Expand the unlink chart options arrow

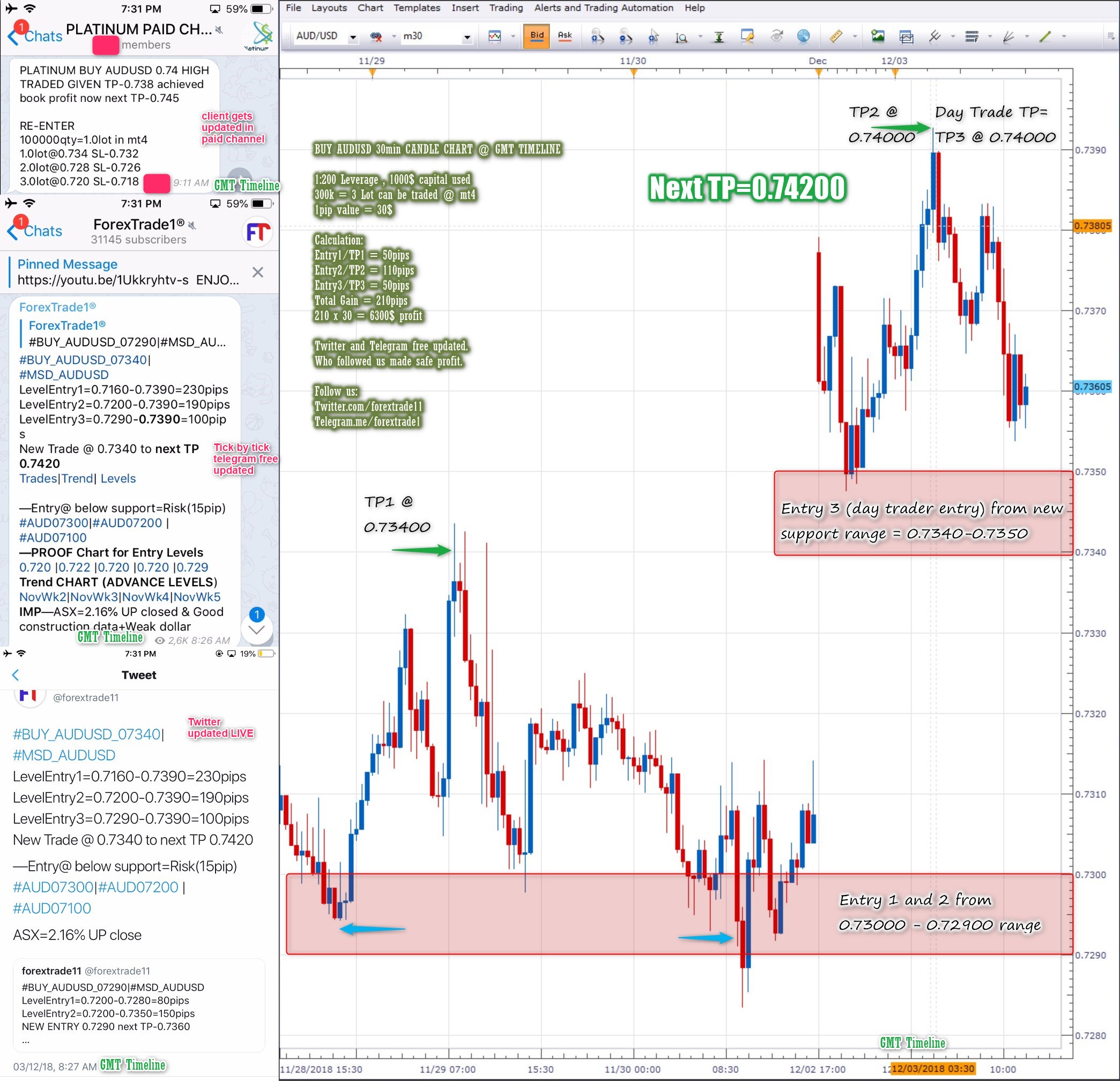(x=394, y=36)
